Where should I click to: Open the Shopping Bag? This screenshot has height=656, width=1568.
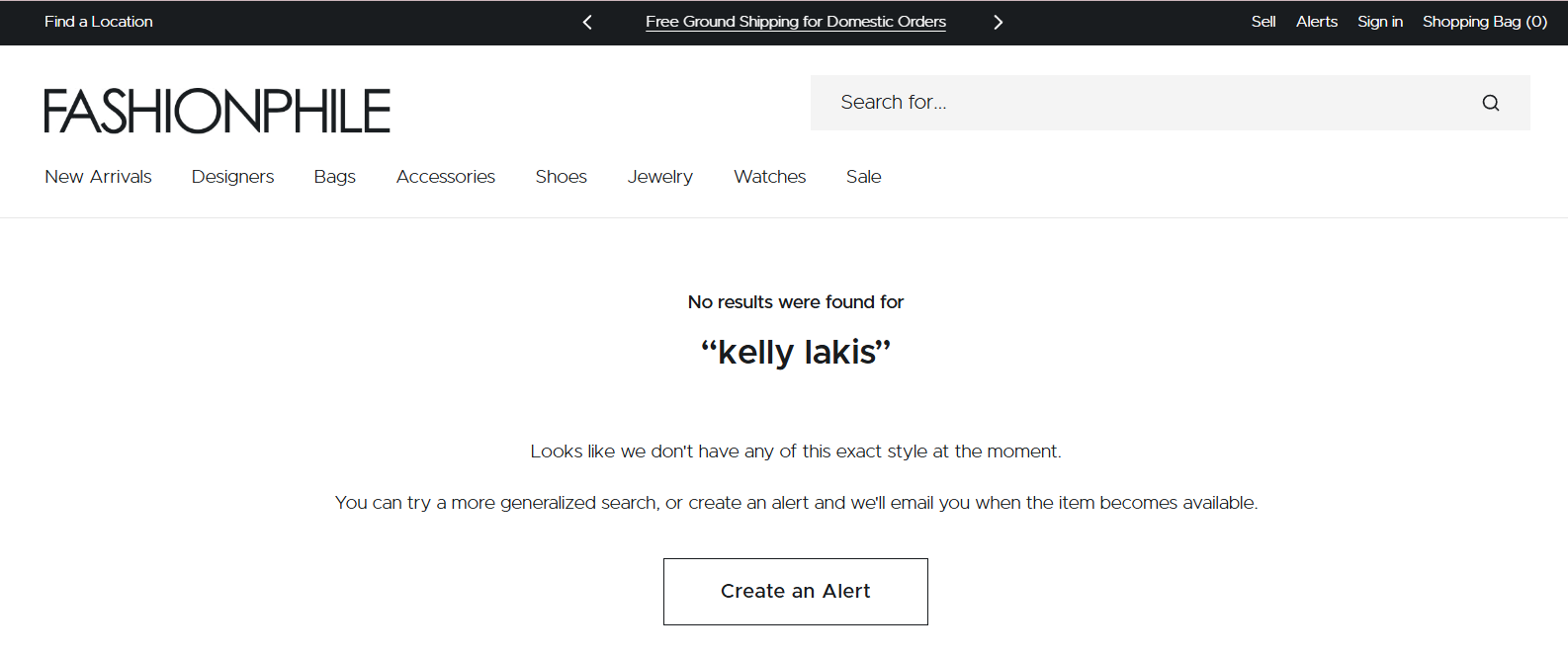tap(1484, 21)
